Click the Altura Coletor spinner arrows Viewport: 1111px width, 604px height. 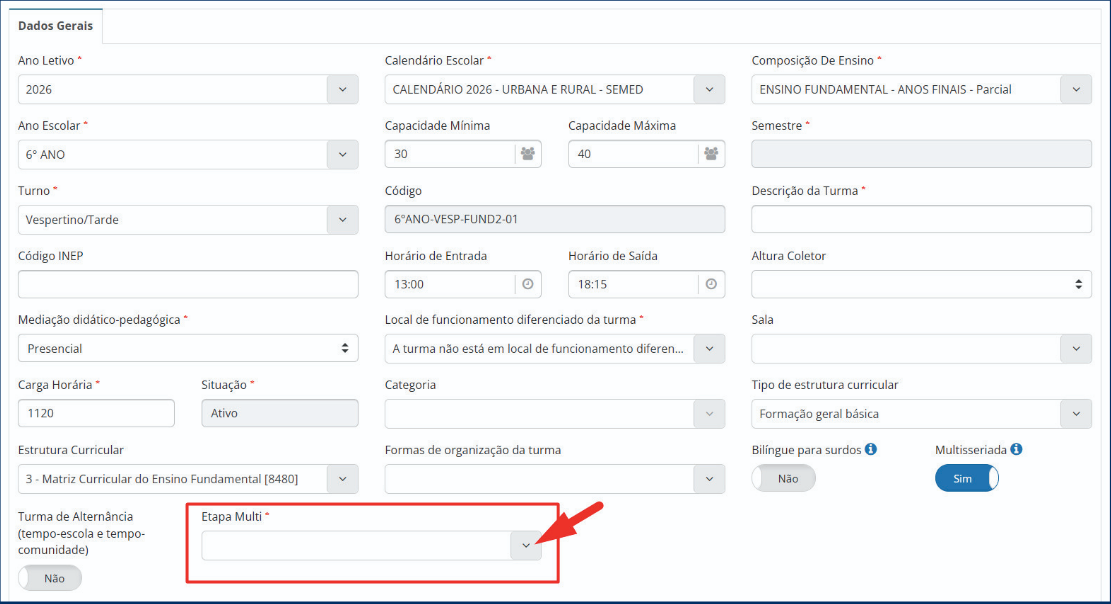[x=1078, y=284]
